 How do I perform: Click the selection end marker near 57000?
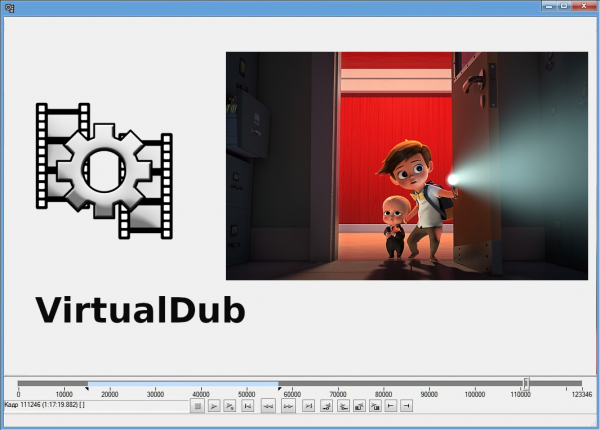pos(280,389)
